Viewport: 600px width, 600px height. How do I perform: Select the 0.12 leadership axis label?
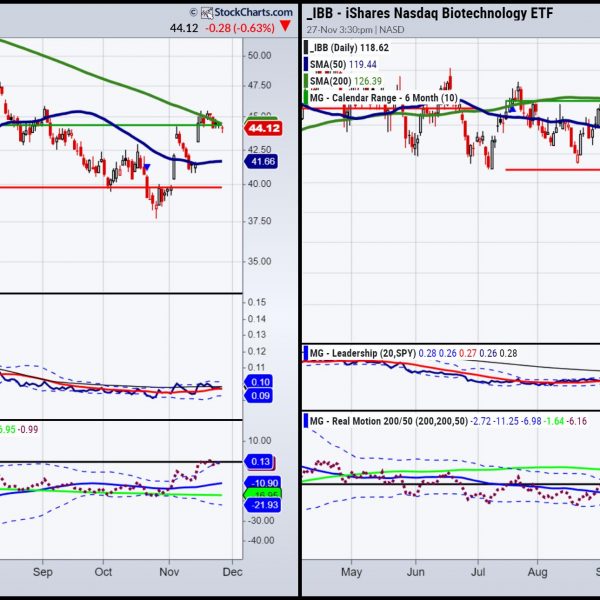[257, 351]
